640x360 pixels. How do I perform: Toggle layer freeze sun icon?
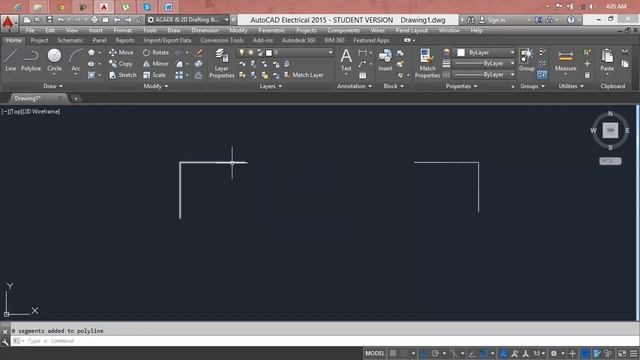pyautogui.click(x=250, y=53)
